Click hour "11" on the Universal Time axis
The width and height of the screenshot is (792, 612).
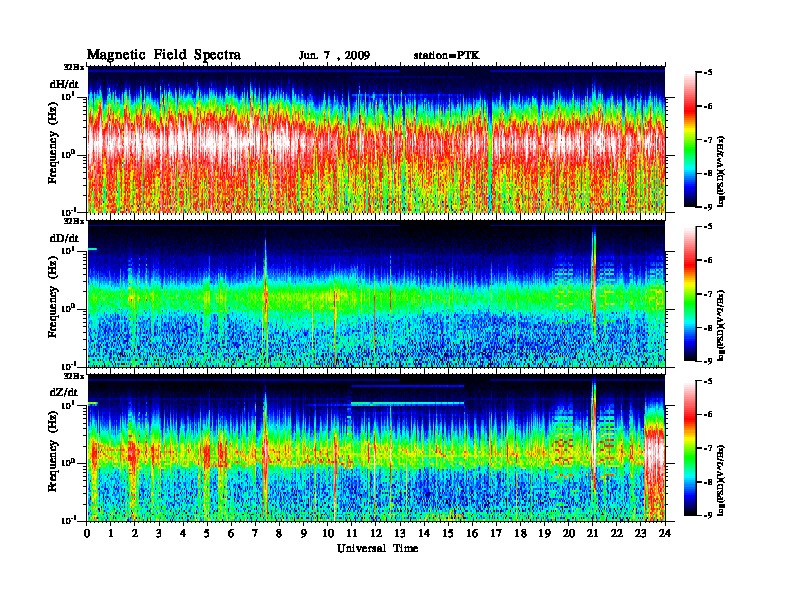352,533
